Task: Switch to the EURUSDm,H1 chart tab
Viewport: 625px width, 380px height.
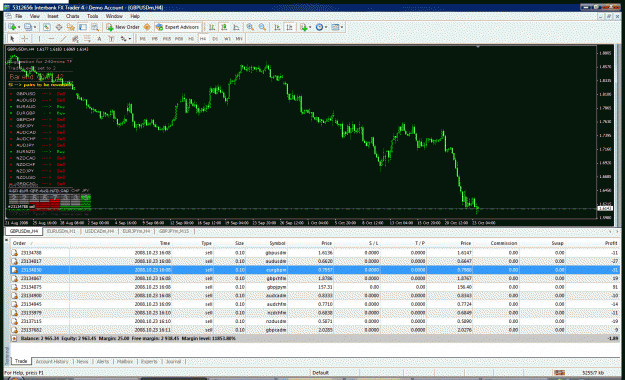Action: [61, 231]
